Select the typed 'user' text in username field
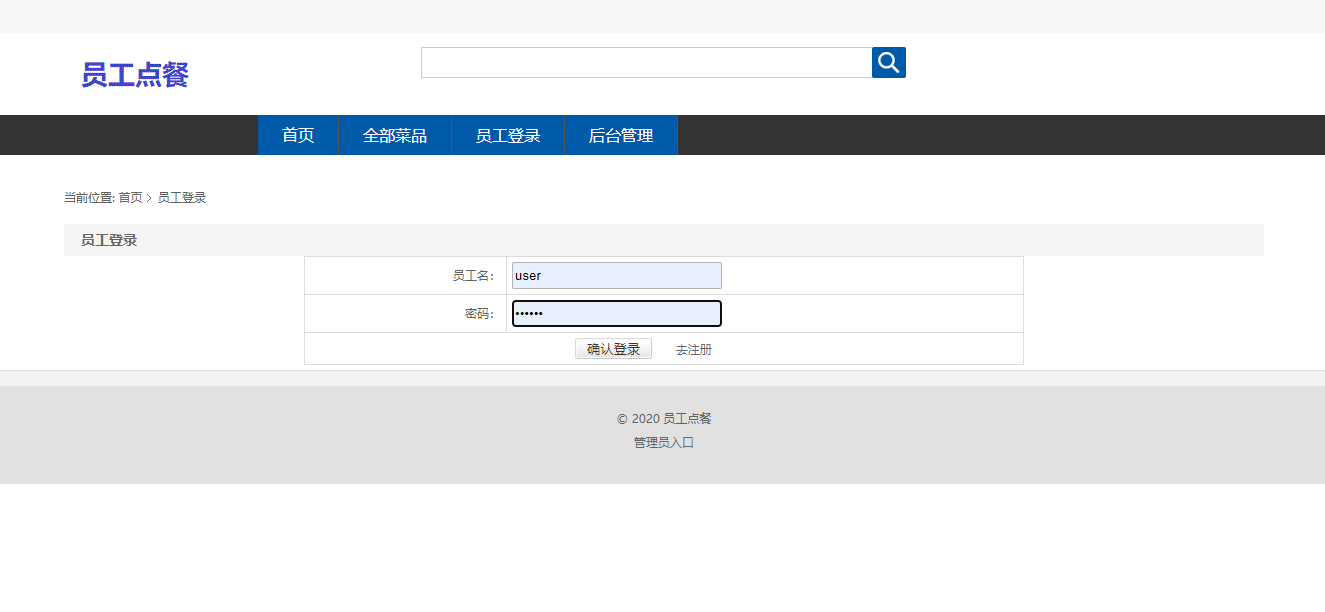 point(528,275)
